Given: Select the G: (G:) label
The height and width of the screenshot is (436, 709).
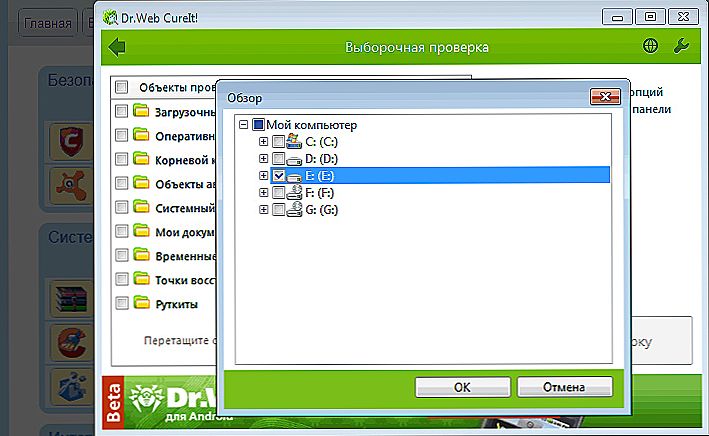Looking at the screenshot, I should [321, 210].
